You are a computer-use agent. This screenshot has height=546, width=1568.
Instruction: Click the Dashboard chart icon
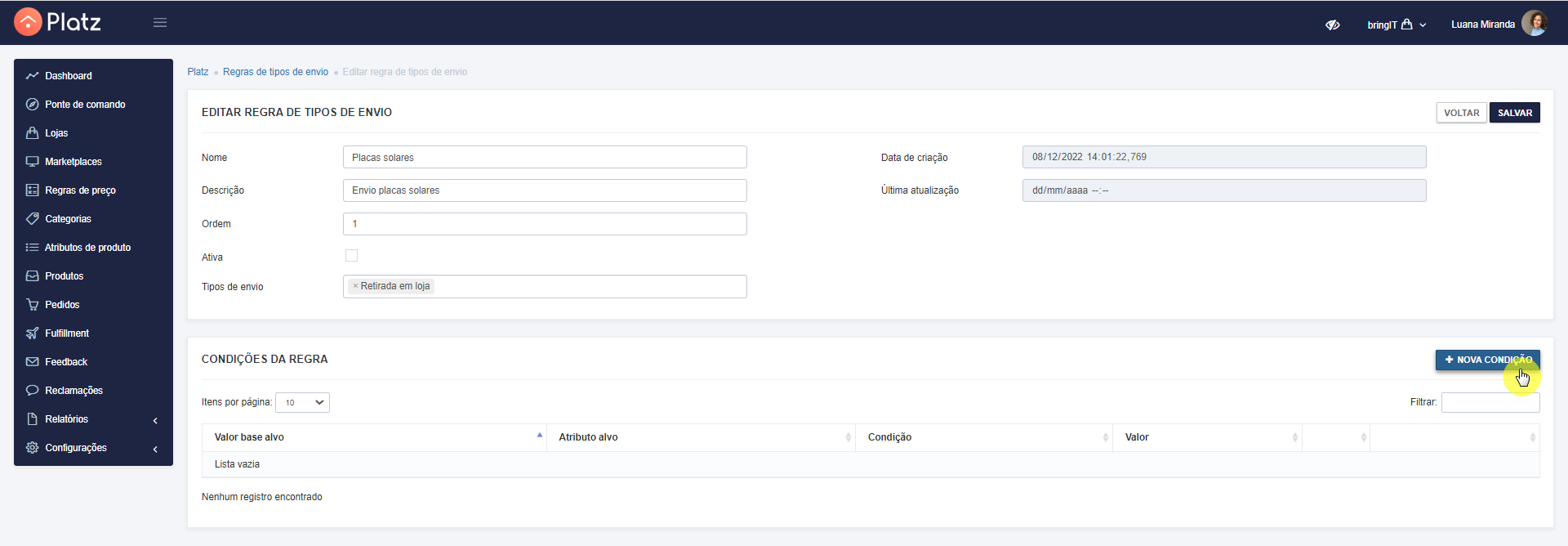point(33,76)
